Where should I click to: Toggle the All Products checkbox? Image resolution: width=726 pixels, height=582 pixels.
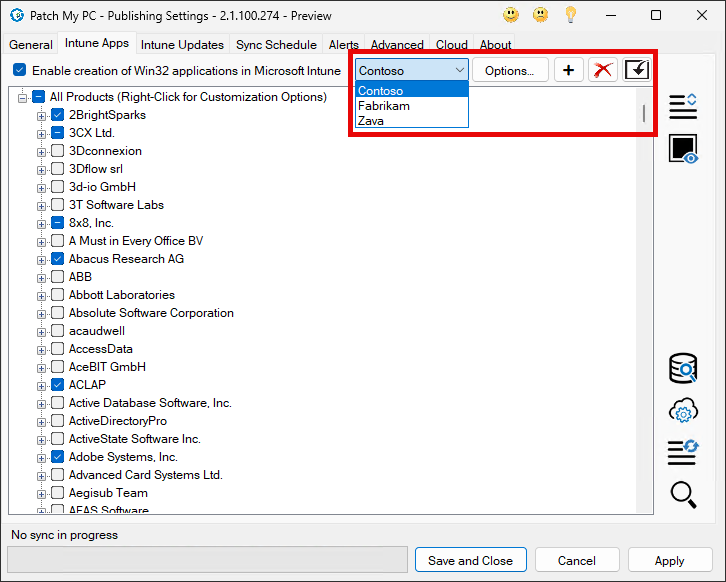pos(38,97)
